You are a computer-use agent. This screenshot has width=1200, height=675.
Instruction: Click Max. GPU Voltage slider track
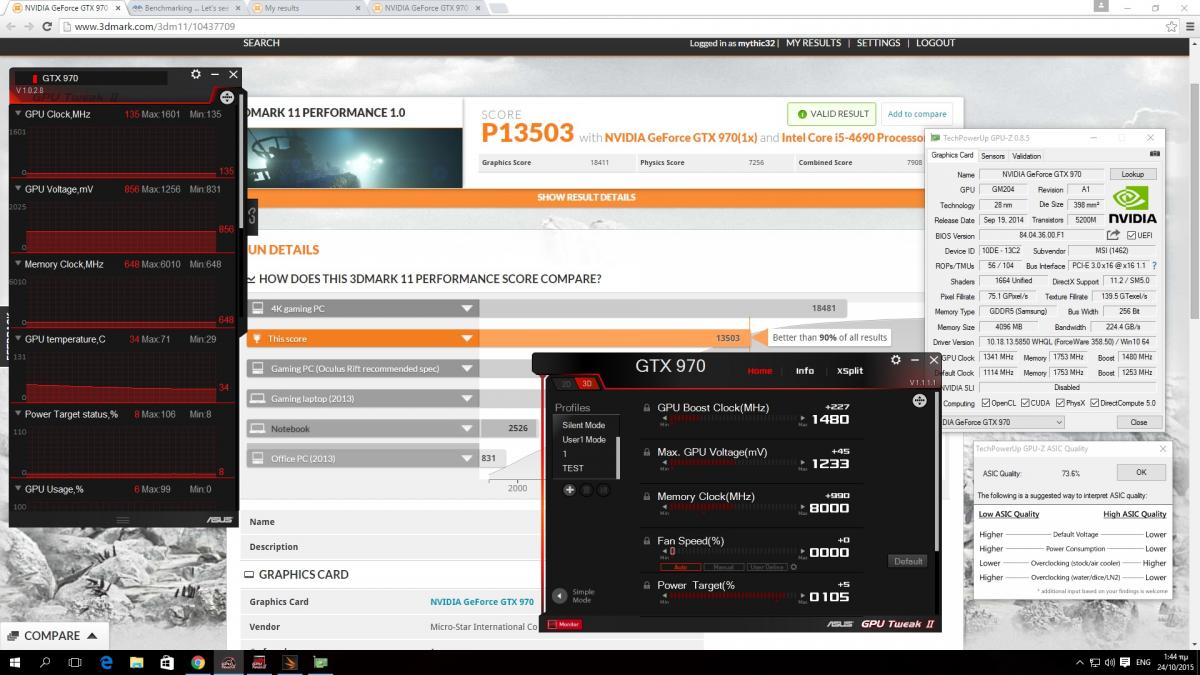point(731,464)
